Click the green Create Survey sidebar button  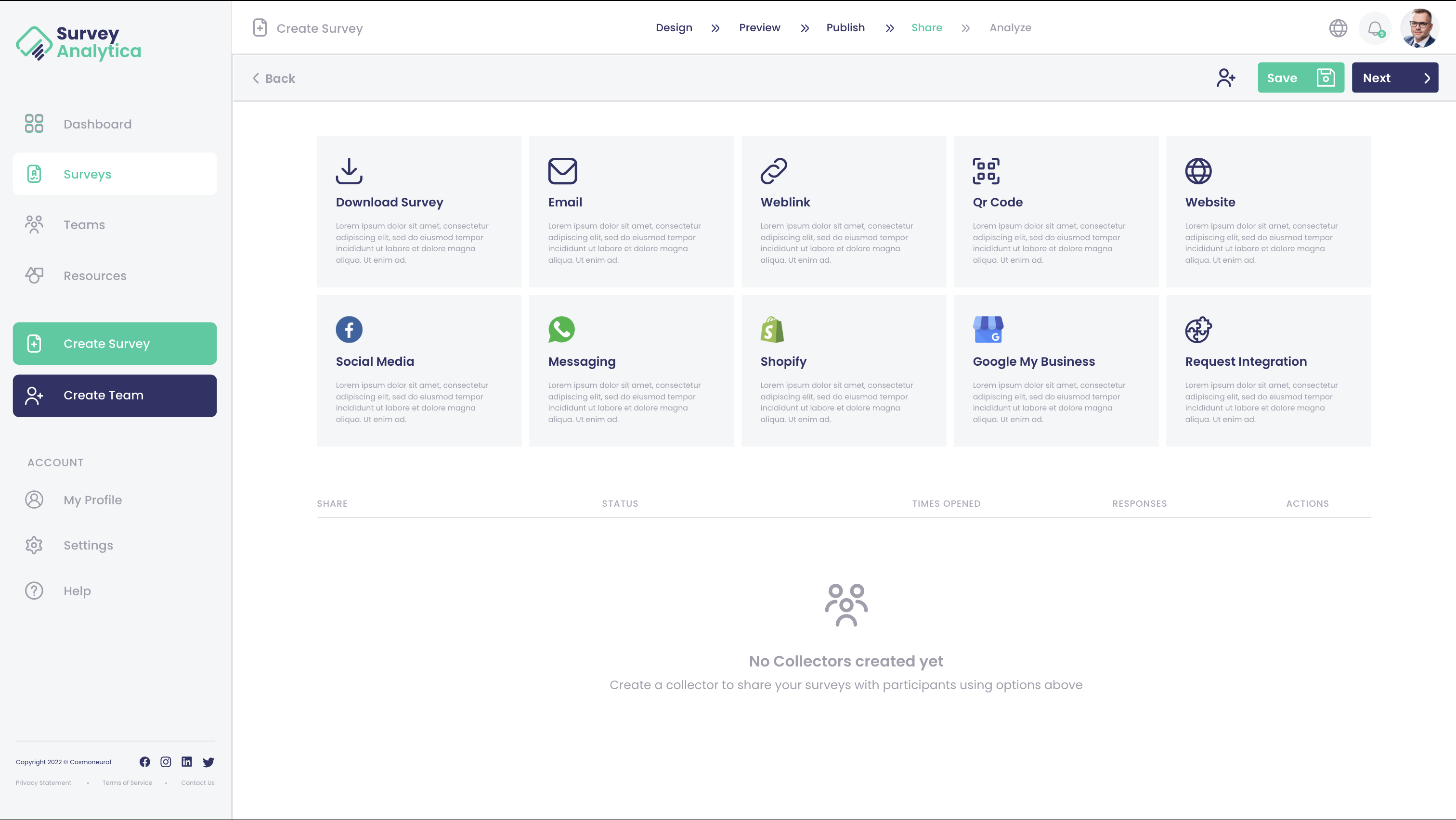(115, 344)
